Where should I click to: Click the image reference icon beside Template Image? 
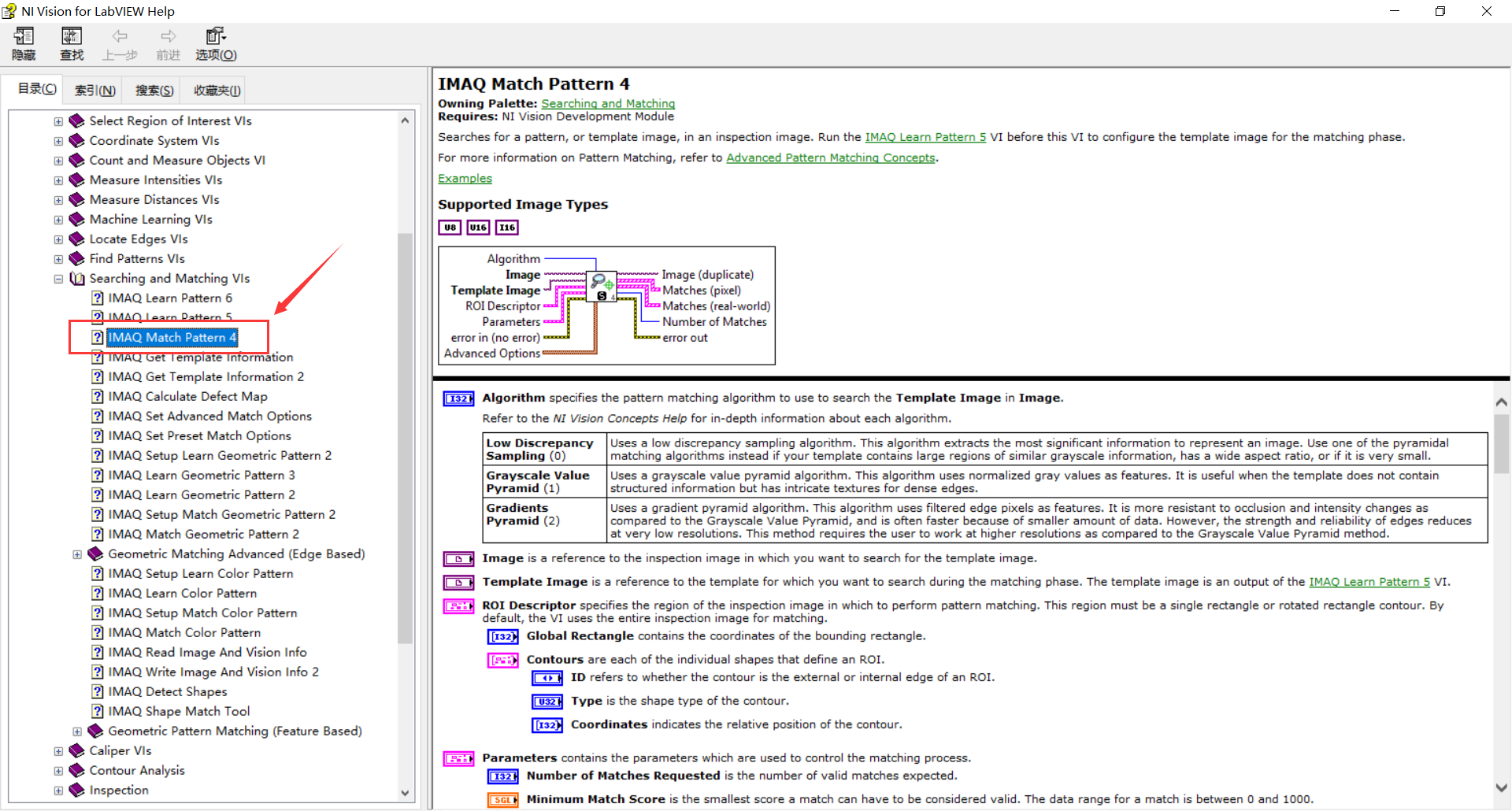(x=458, y=583)
